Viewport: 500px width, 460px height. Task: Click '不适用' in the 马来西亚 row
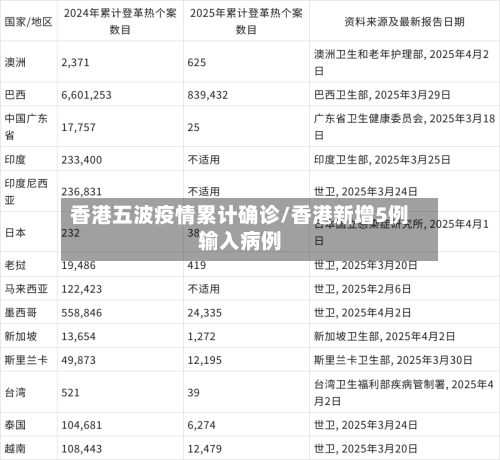[x=204, y=289]
